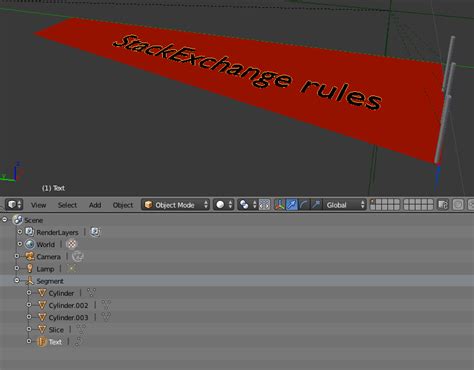Select the World label
474x370 pixels.
tap(45, 244)
